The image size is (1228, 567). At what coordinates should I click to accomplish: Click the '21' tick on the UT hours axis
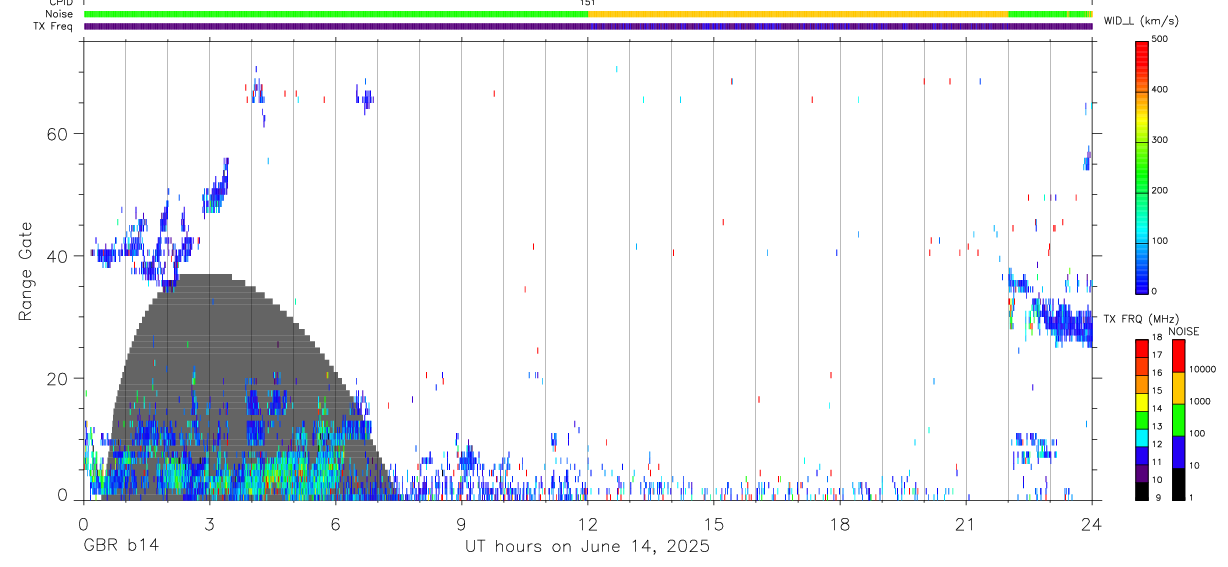965,524
